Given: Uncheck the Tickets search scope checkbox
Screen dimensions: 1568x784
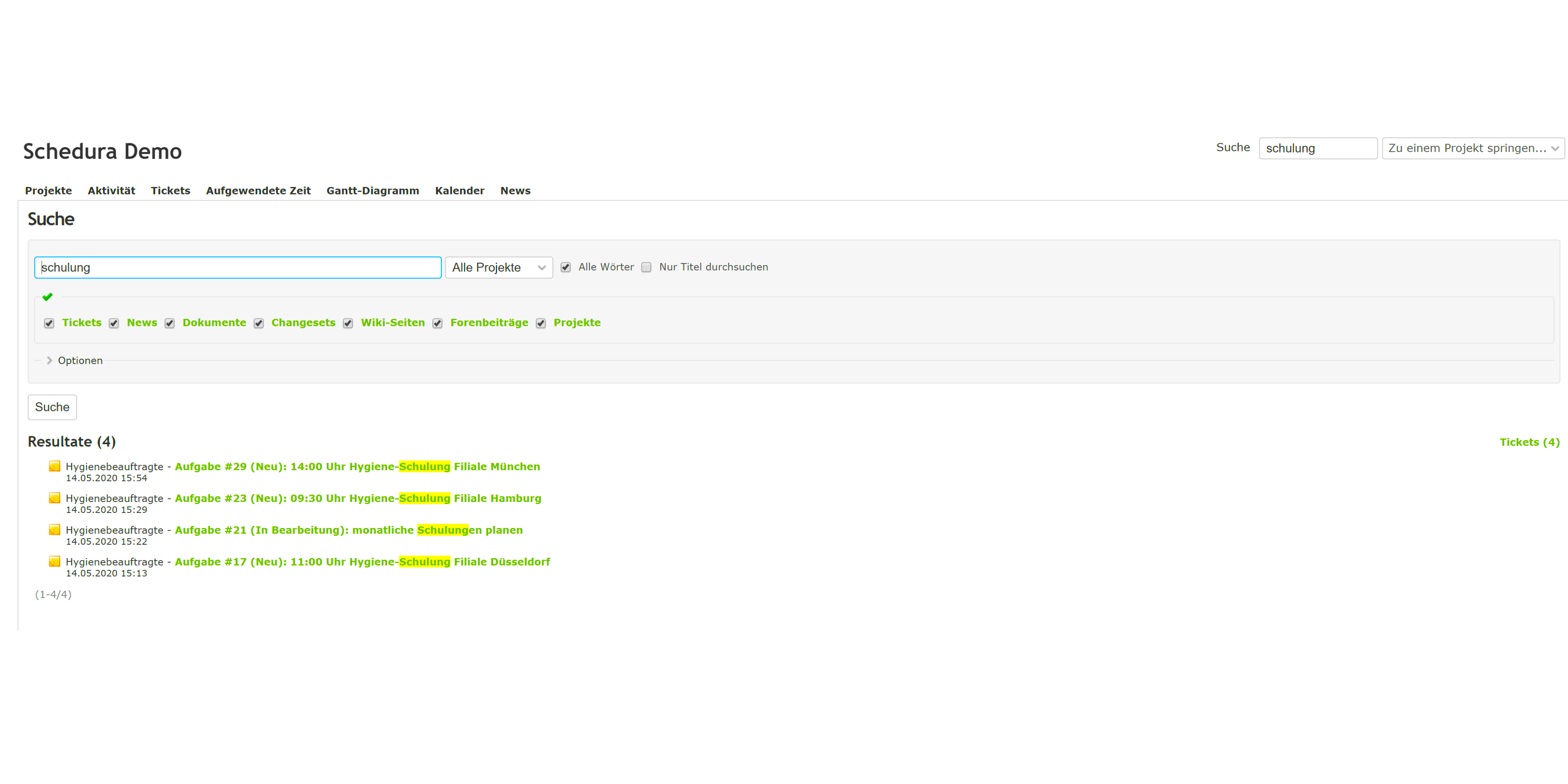Looking at the screenshot, I should (x=49, y=323).
